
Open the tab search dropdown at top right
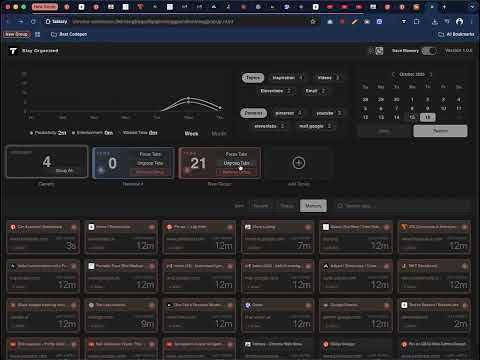(x=472, y=7)
